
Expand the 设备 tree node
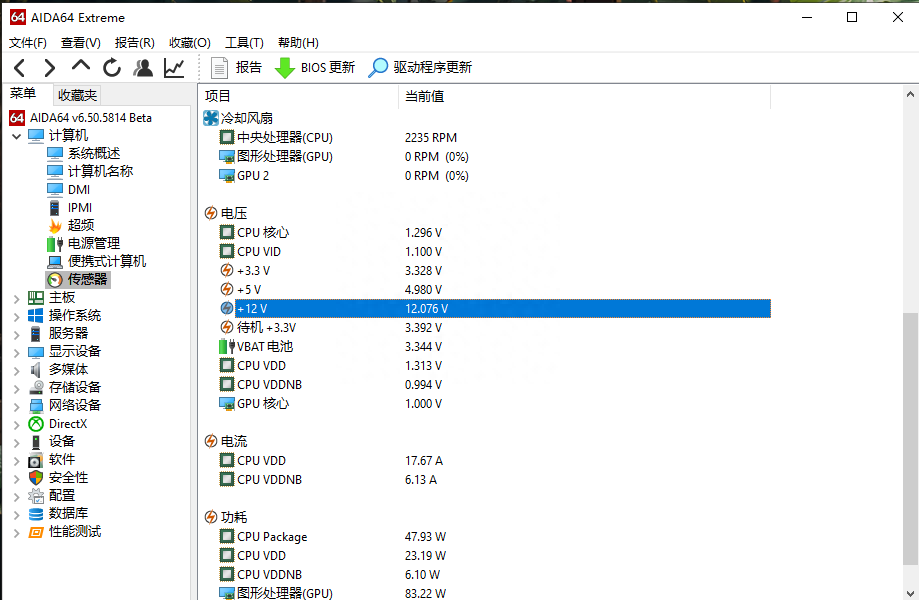point(16,443)
